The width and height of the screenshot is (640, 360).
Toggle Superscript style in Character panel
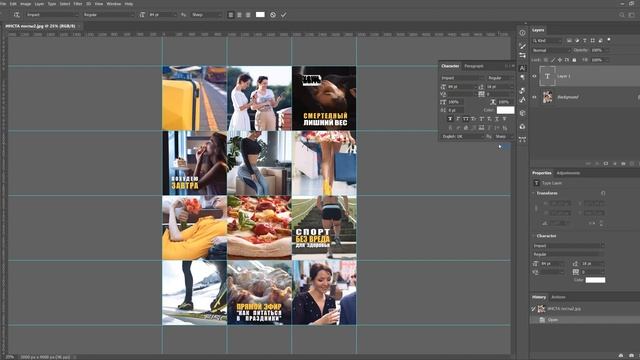[481, 119]
